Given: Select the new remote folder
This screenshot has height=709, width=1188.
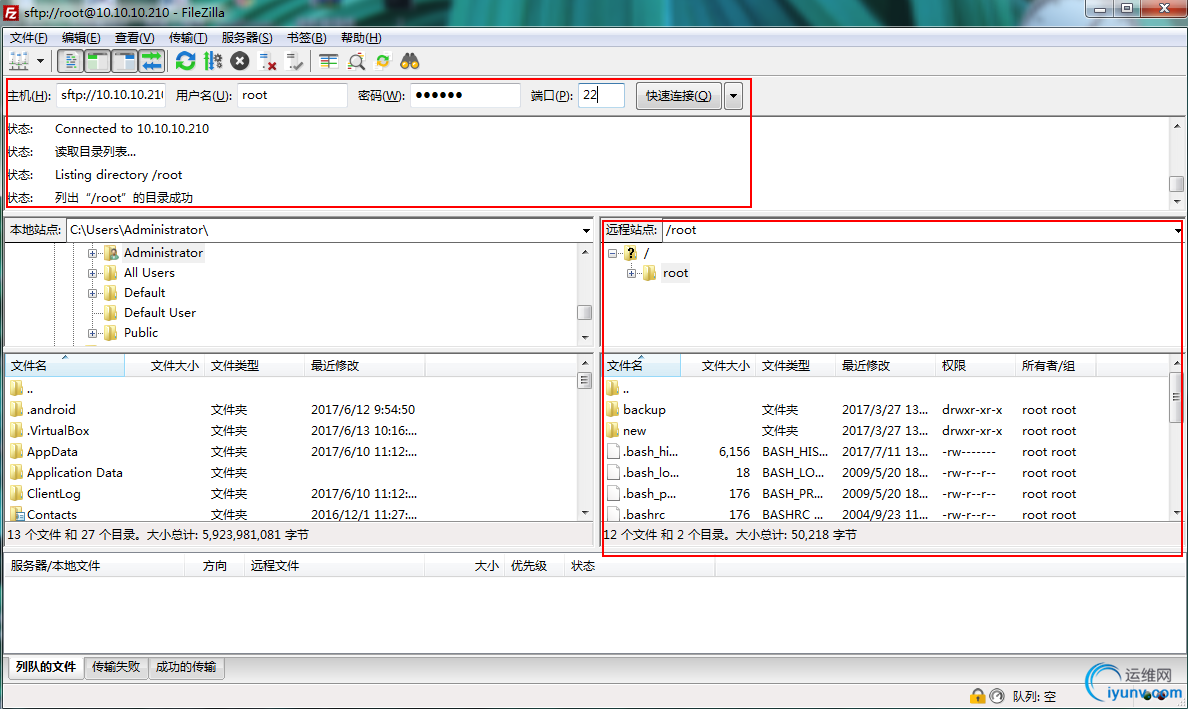Looking at the screenshot, I should click(634, 431).
